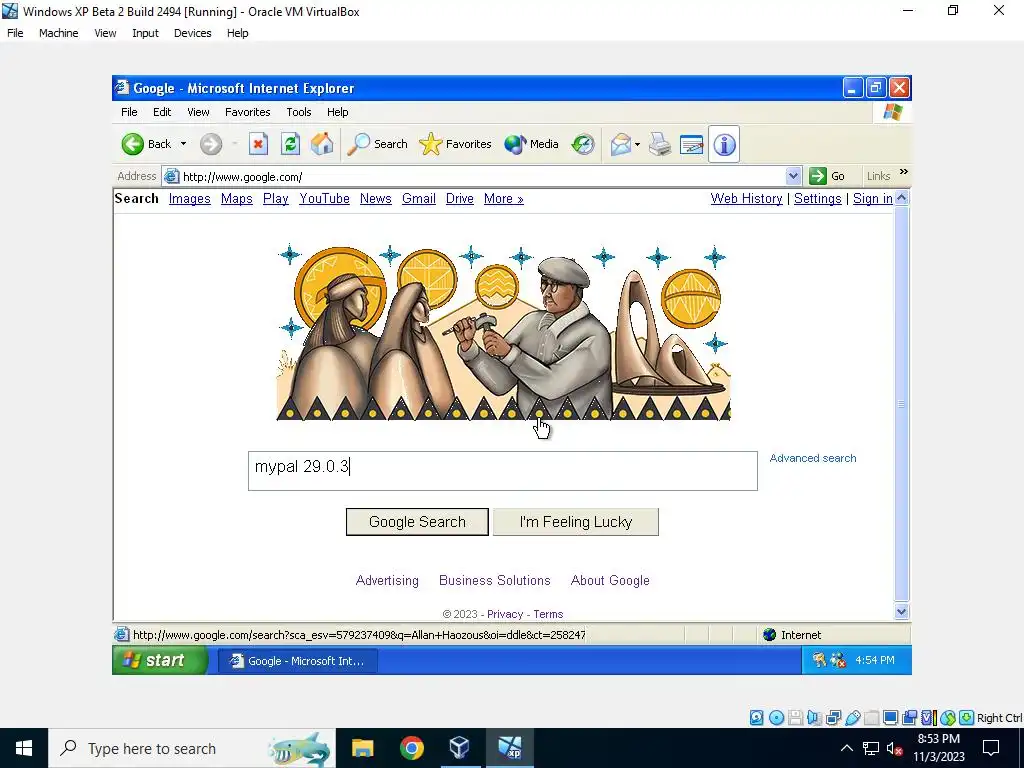
Task: Go back with IE Back button
Action: point(146,144)
